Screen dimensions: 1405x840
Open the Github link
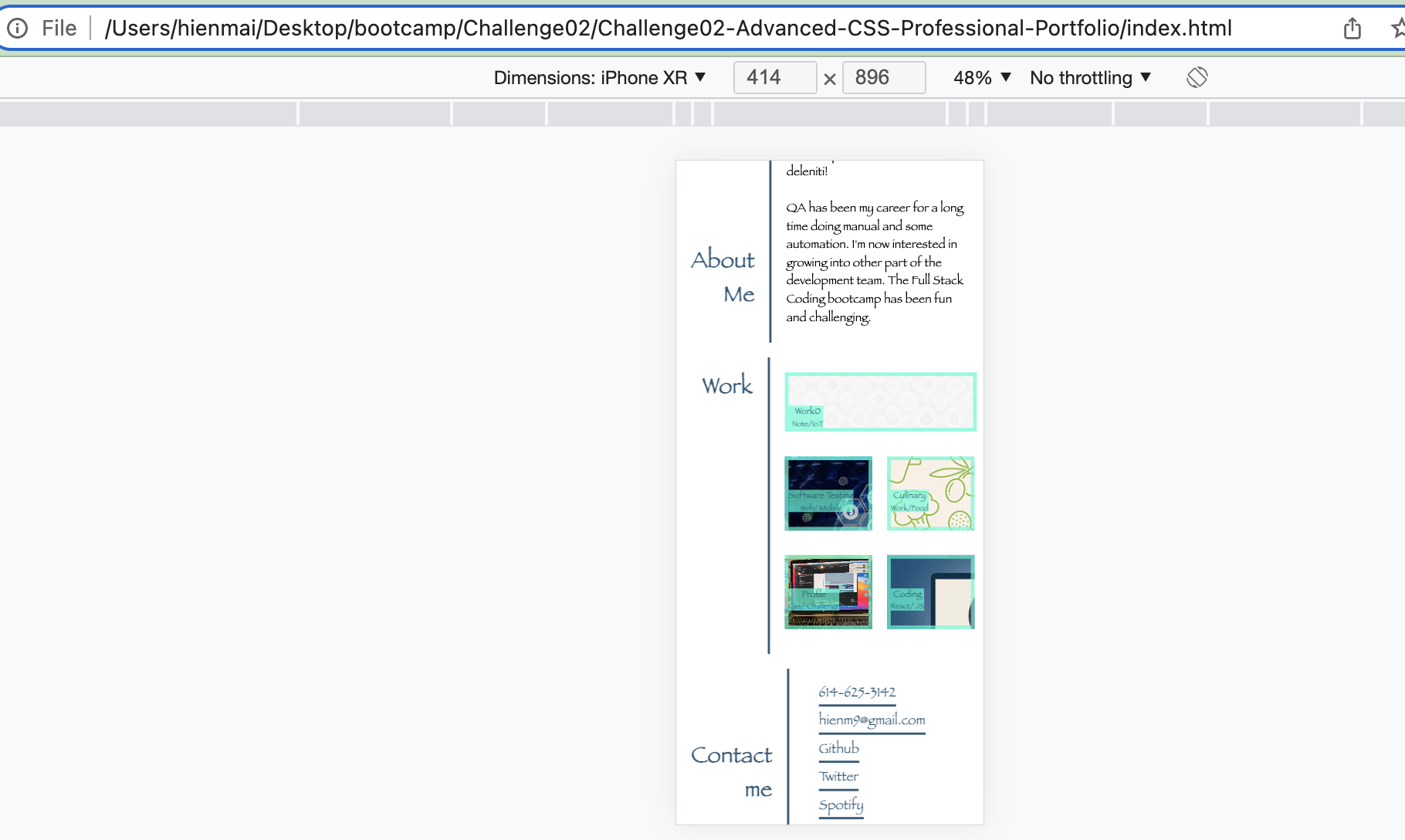click(838, 748)
